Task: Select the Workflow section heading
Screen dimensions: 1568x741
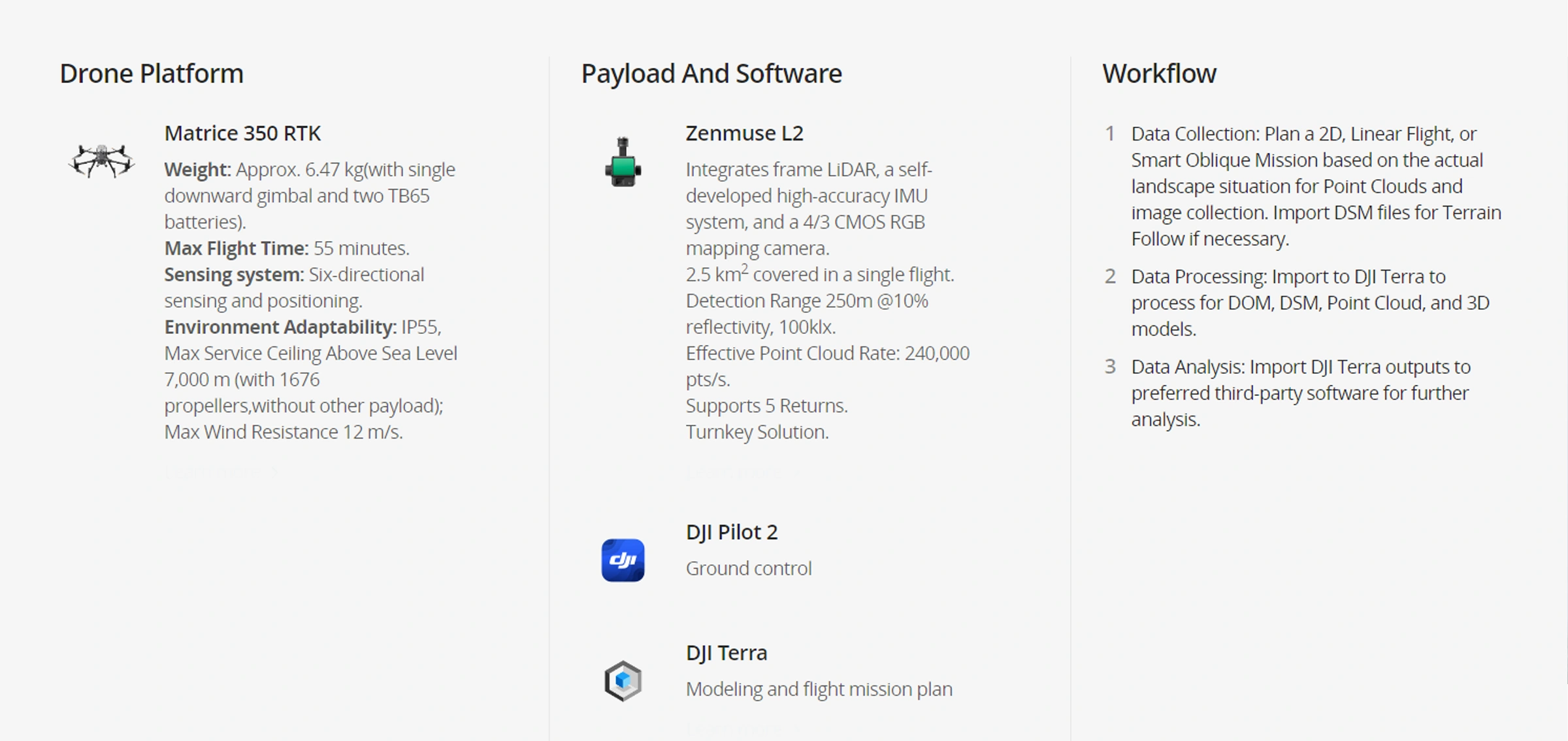Action: tap(1159, 74)
